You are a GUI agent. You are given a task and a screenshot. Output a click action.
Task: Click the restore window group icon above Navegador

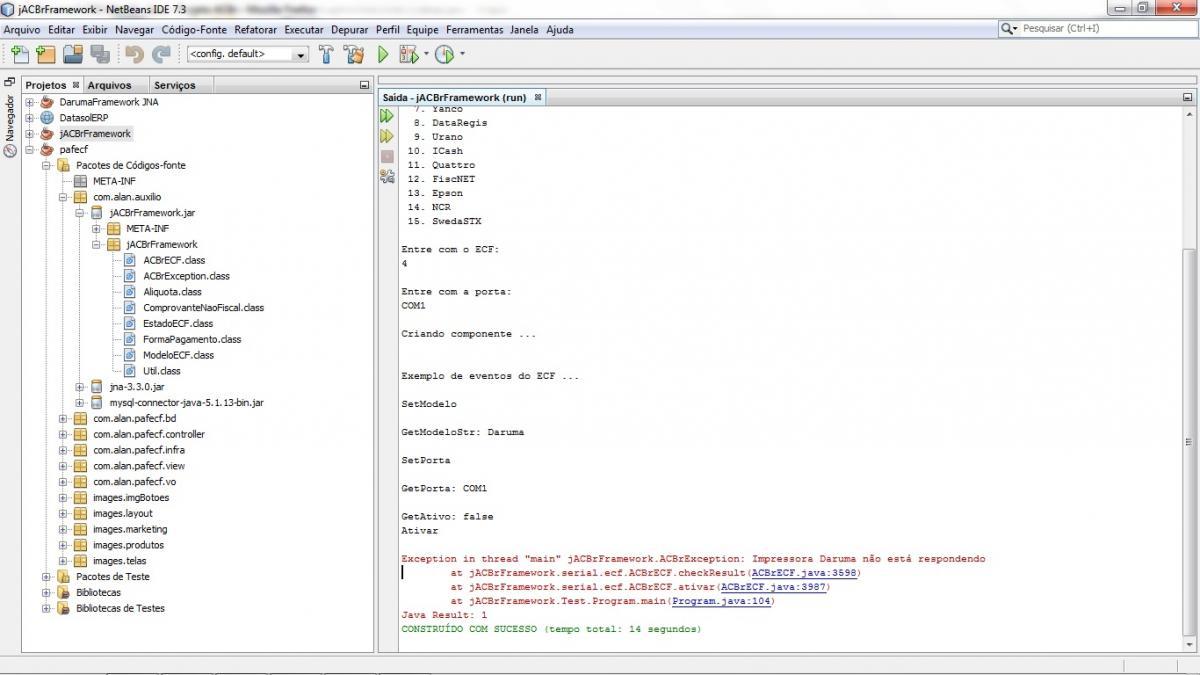pos(10,81)
